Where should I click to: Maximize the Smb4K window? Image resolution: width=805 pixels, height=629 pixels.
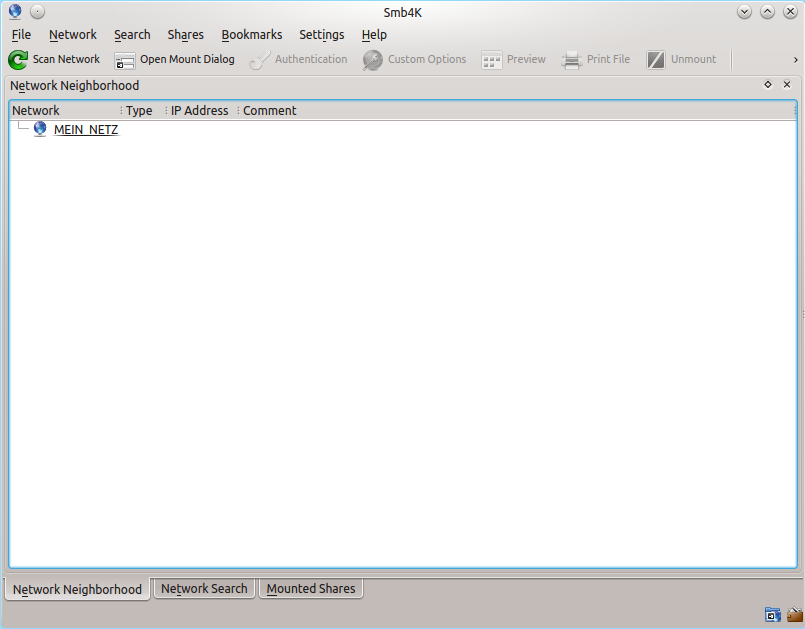click(767, 11)
